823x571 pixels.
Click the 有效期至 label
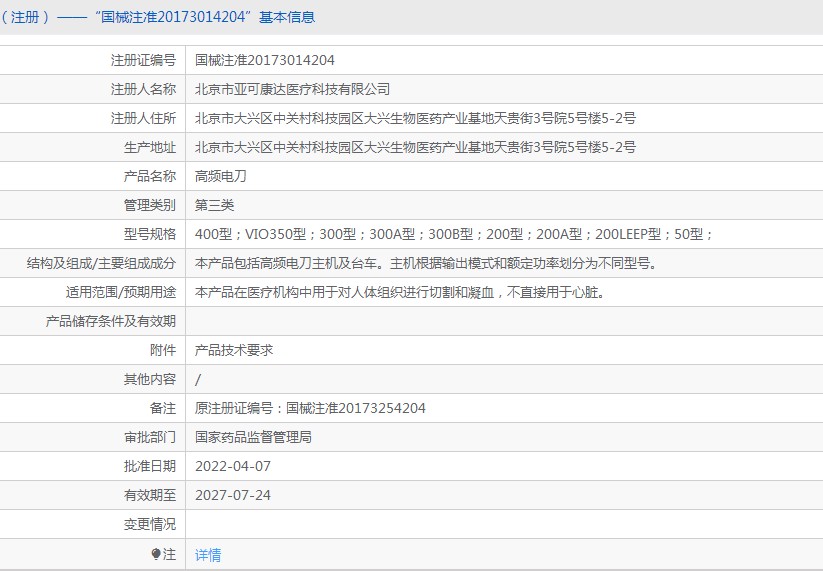point(150,495)
